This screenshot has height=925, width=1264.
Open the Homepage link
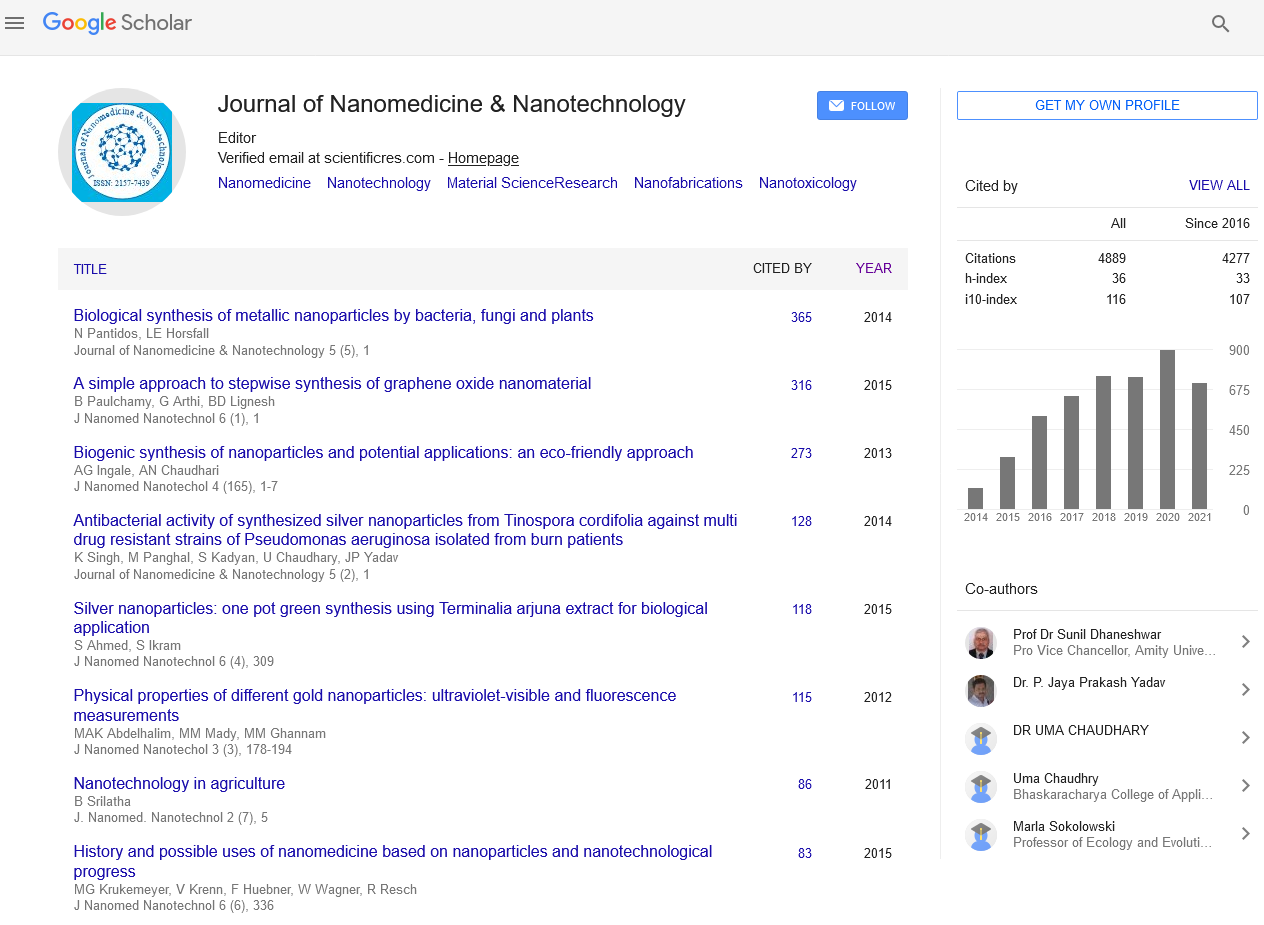click(483, 158)
